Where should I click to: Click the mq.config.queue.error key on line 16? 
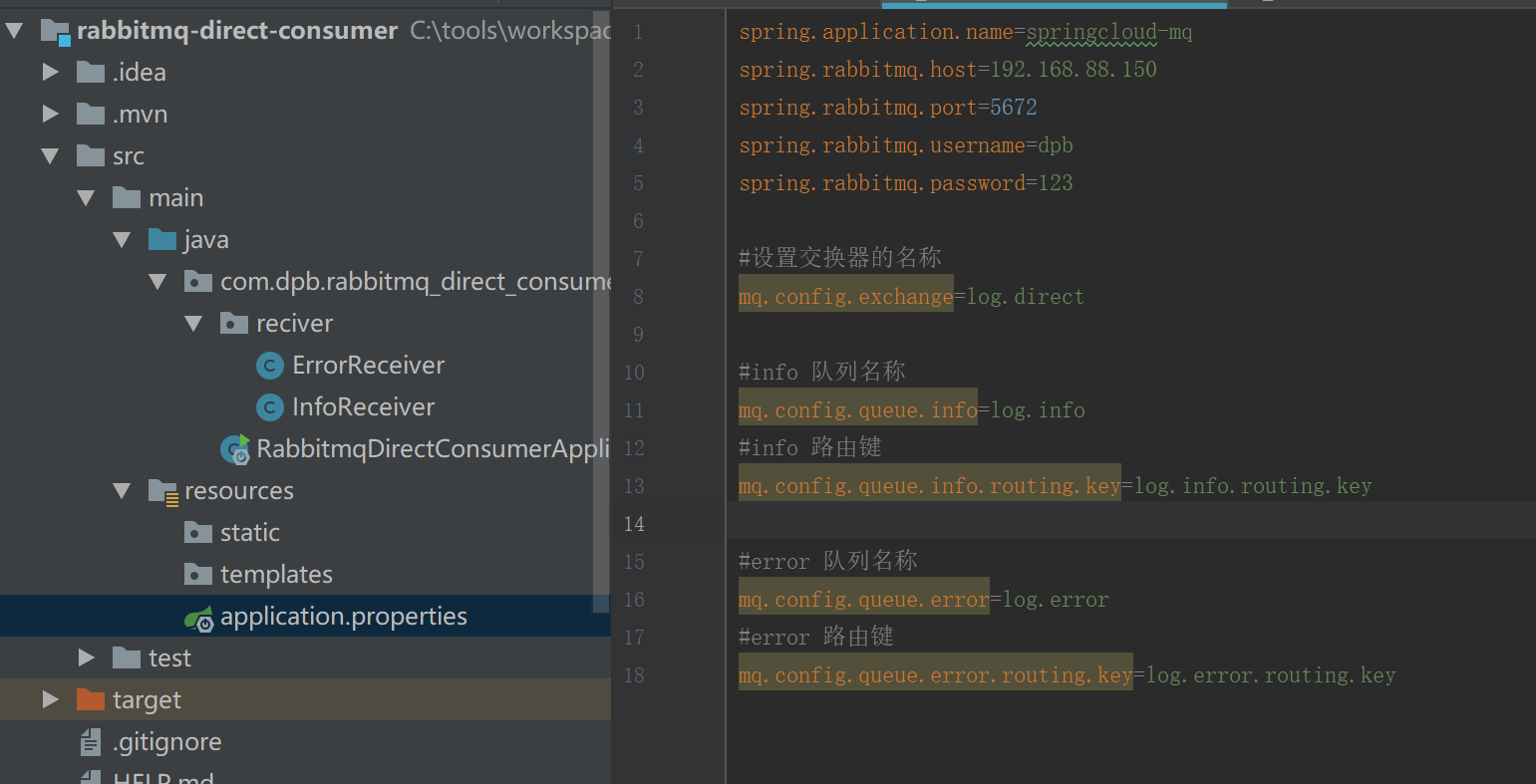point(864,600)
